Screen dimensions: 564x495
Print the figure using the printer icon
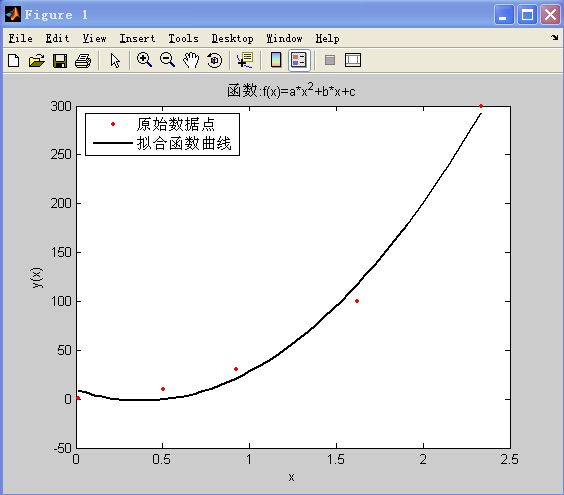[83, 60]
